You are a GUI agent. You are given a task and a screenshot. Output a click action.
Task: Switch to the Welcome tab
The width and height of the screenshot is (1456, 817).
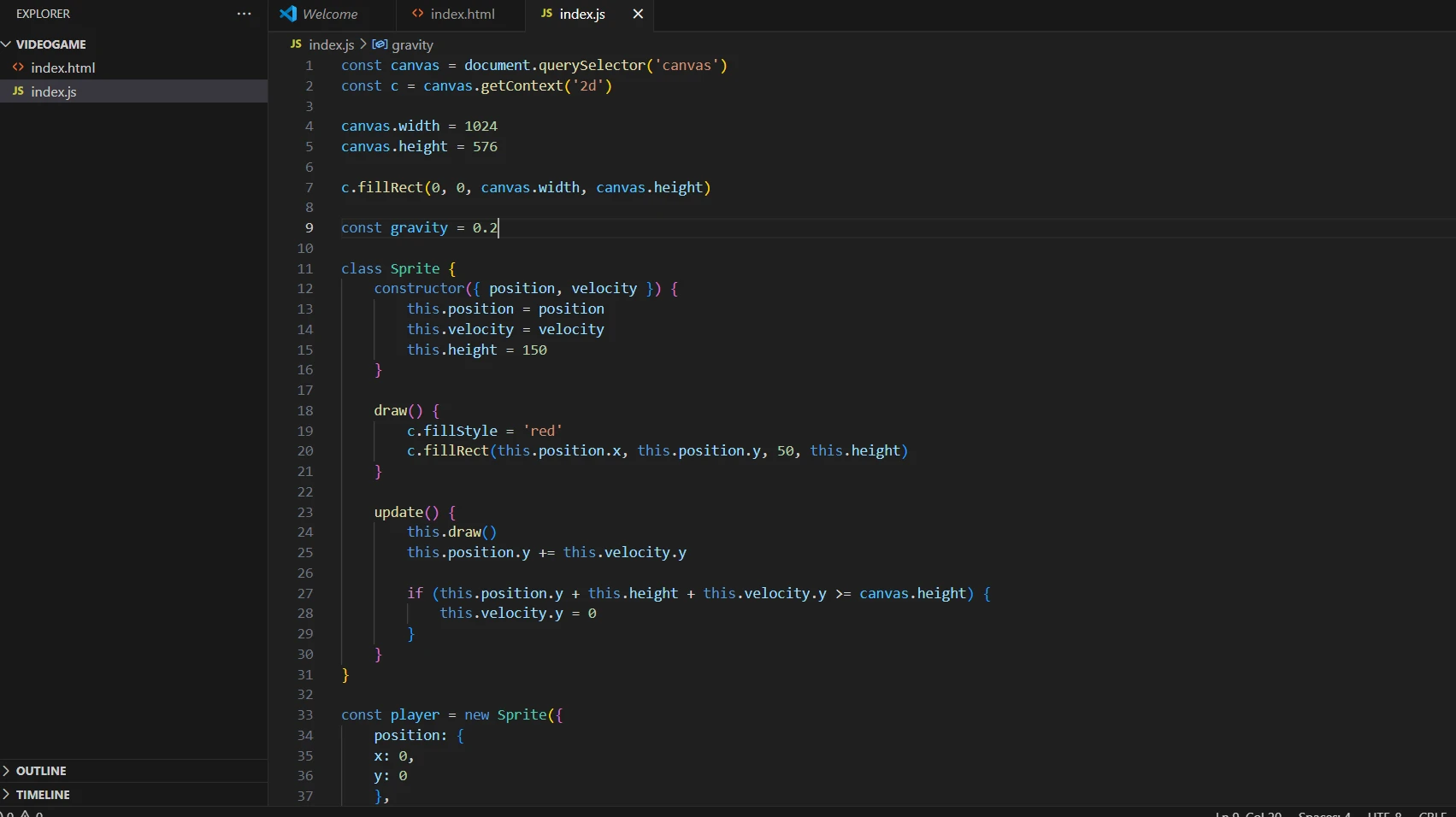(x=328, y=14)
